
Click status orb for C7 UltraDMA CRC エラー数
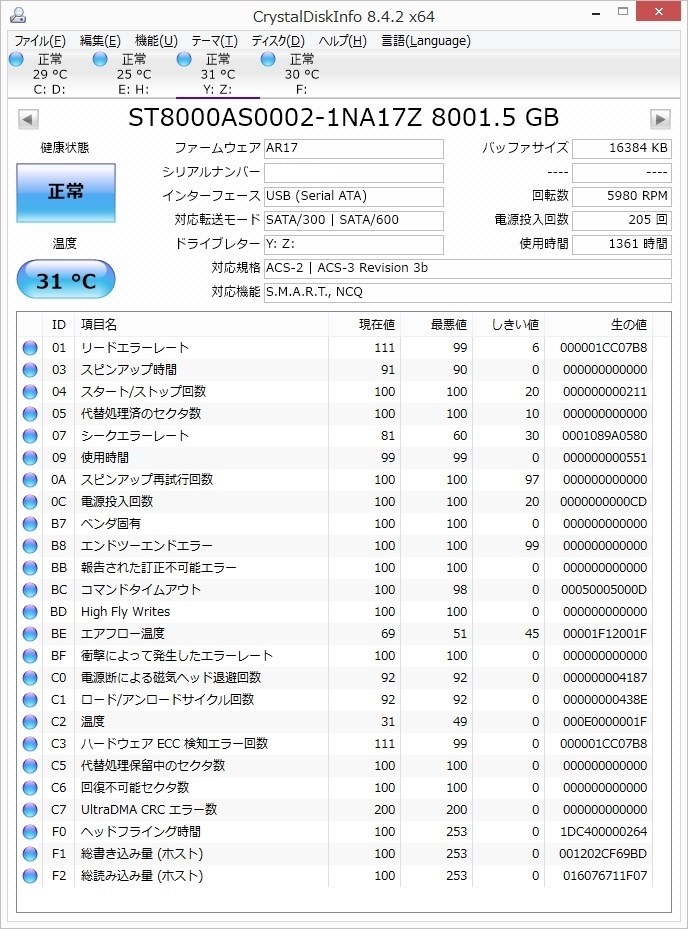click(30, 810)
